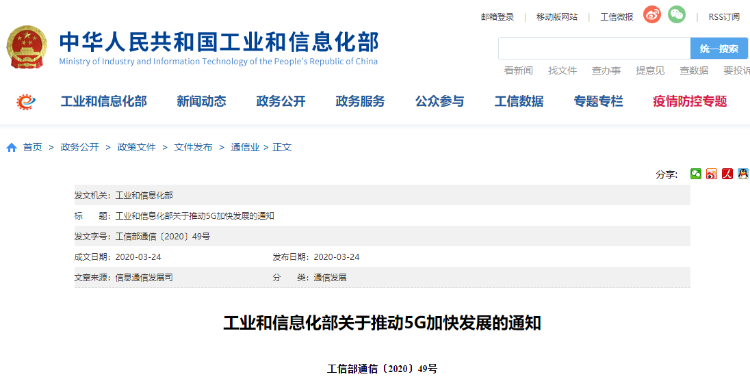The height and width of the screenshot is (381, 750).
Task: Open 工信数据 navigation menu
Action: click(519, 101)
